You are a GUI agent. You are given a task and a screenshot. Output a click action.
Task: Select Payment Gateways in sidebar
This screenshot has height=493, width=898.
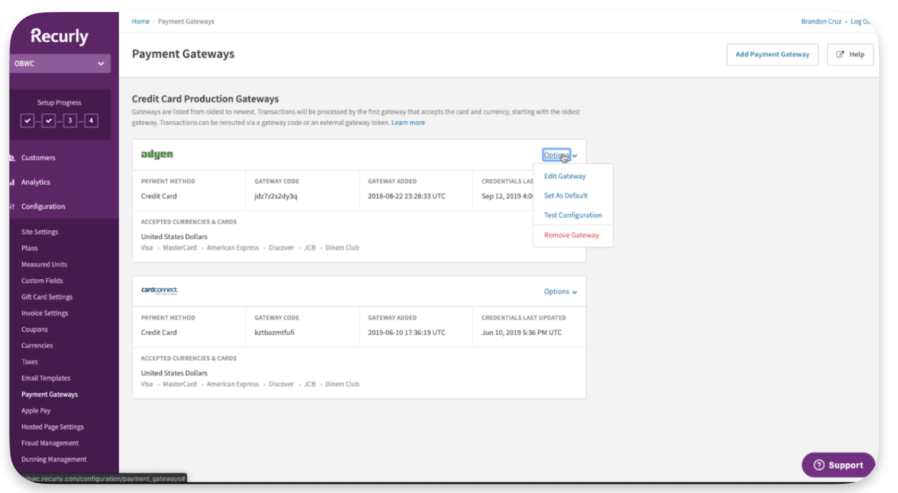click(49, 394)
